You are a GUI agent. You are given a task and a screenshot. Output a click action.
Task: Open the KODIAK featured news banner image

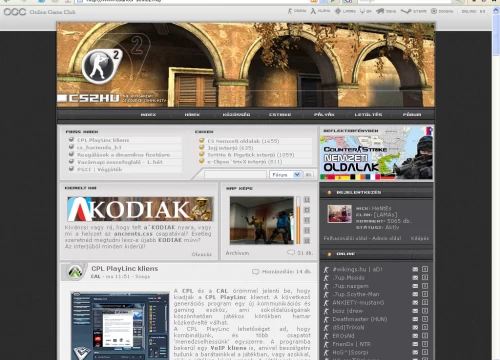(140, 209)
